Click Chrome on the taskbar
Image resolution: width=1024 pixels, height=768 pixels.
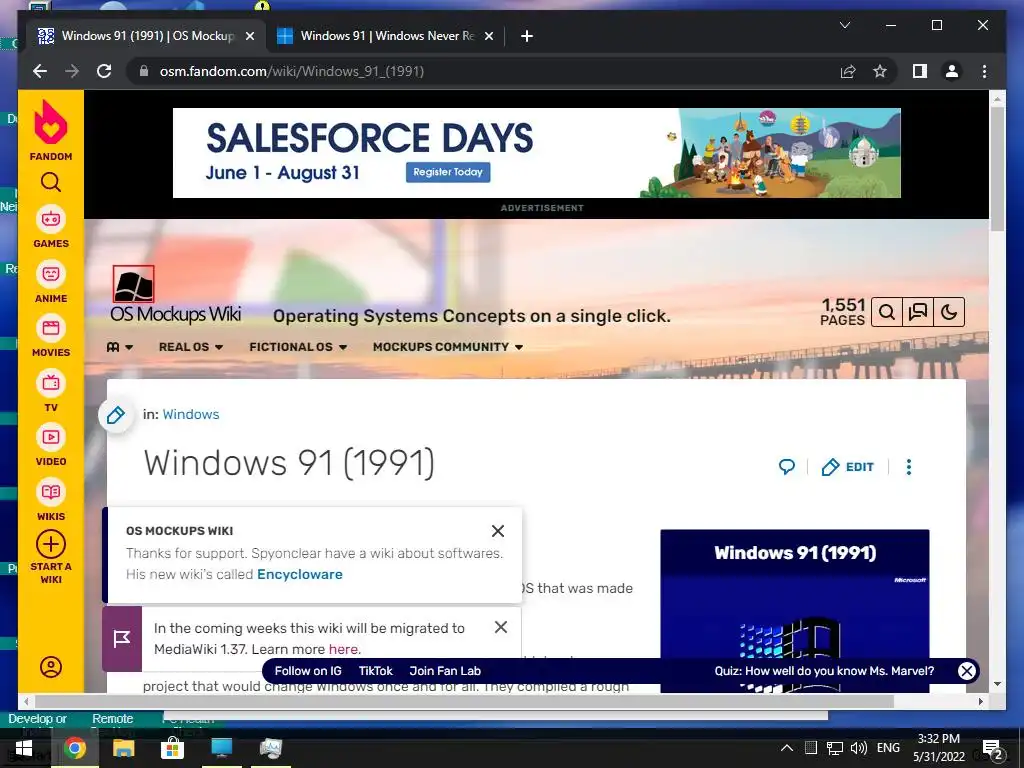(x=74, y=748)
